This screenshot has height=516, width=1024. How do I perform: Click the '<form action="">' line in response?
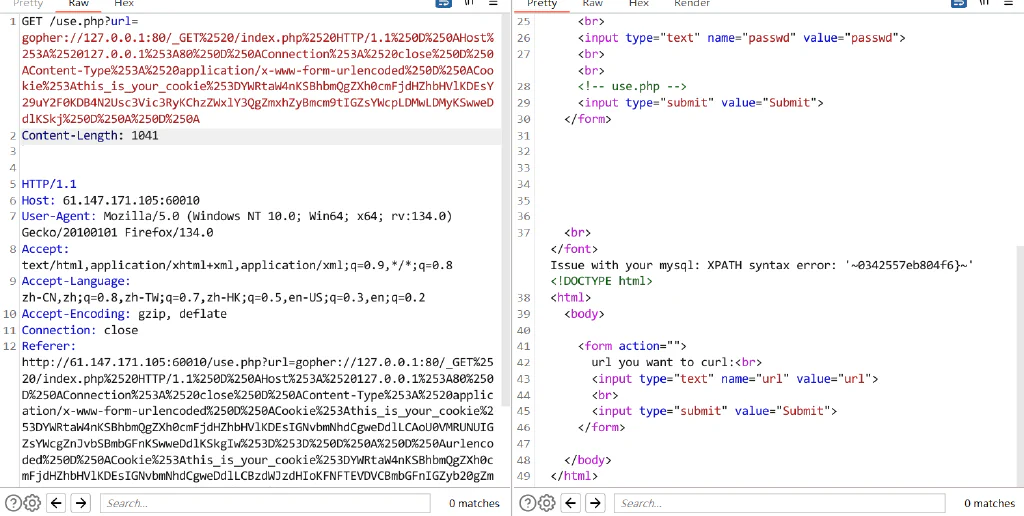(x=632, y=346)
